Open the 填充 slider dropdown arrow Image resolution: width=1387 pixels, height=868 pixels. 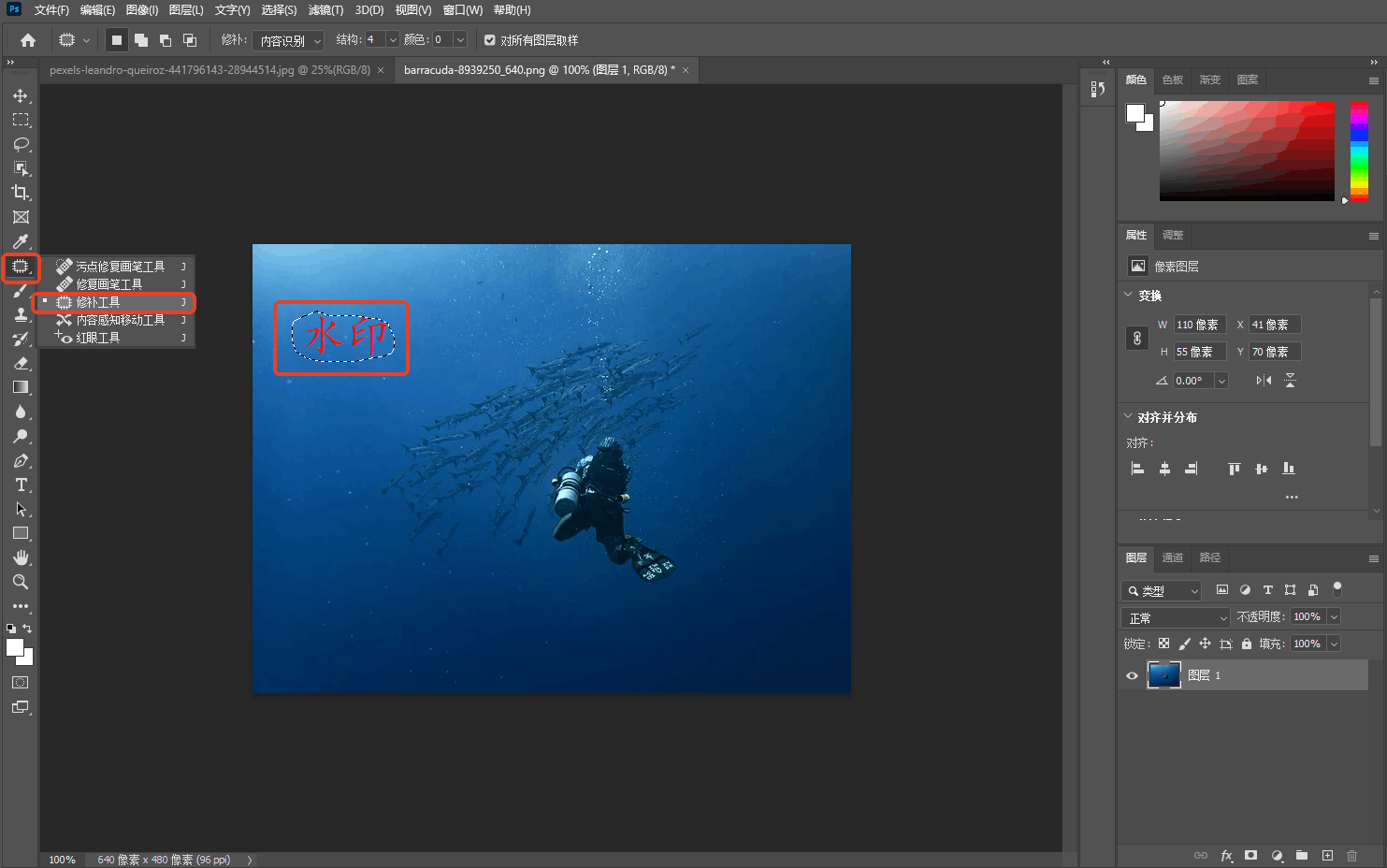point(1334,644)
